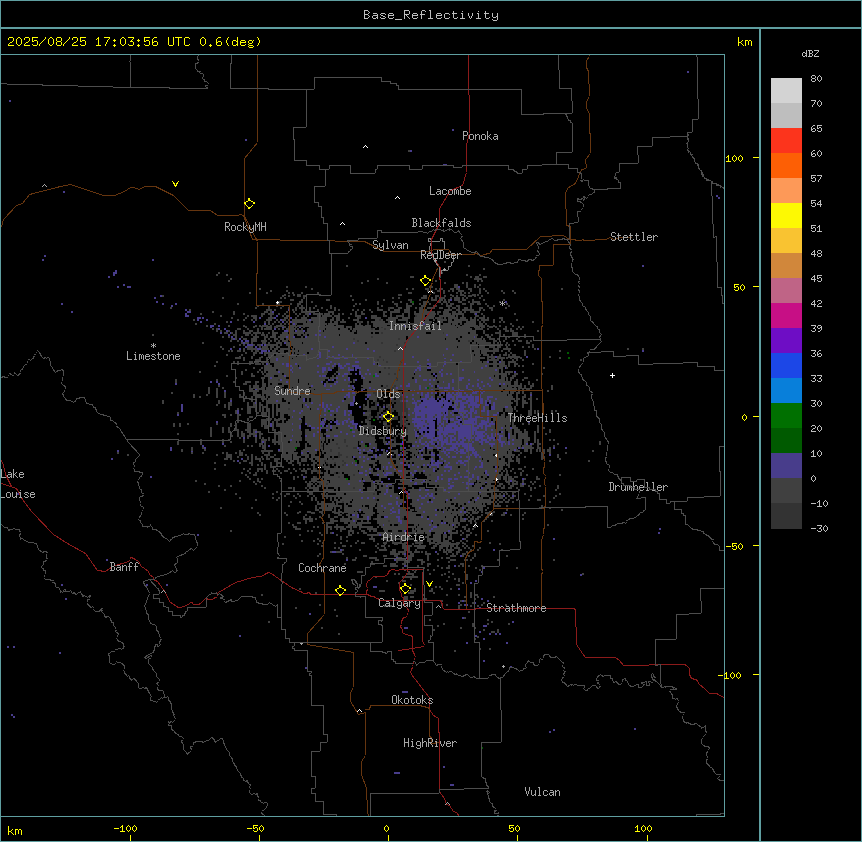Click the yellow diamond marker beside RockyMH

250,204
